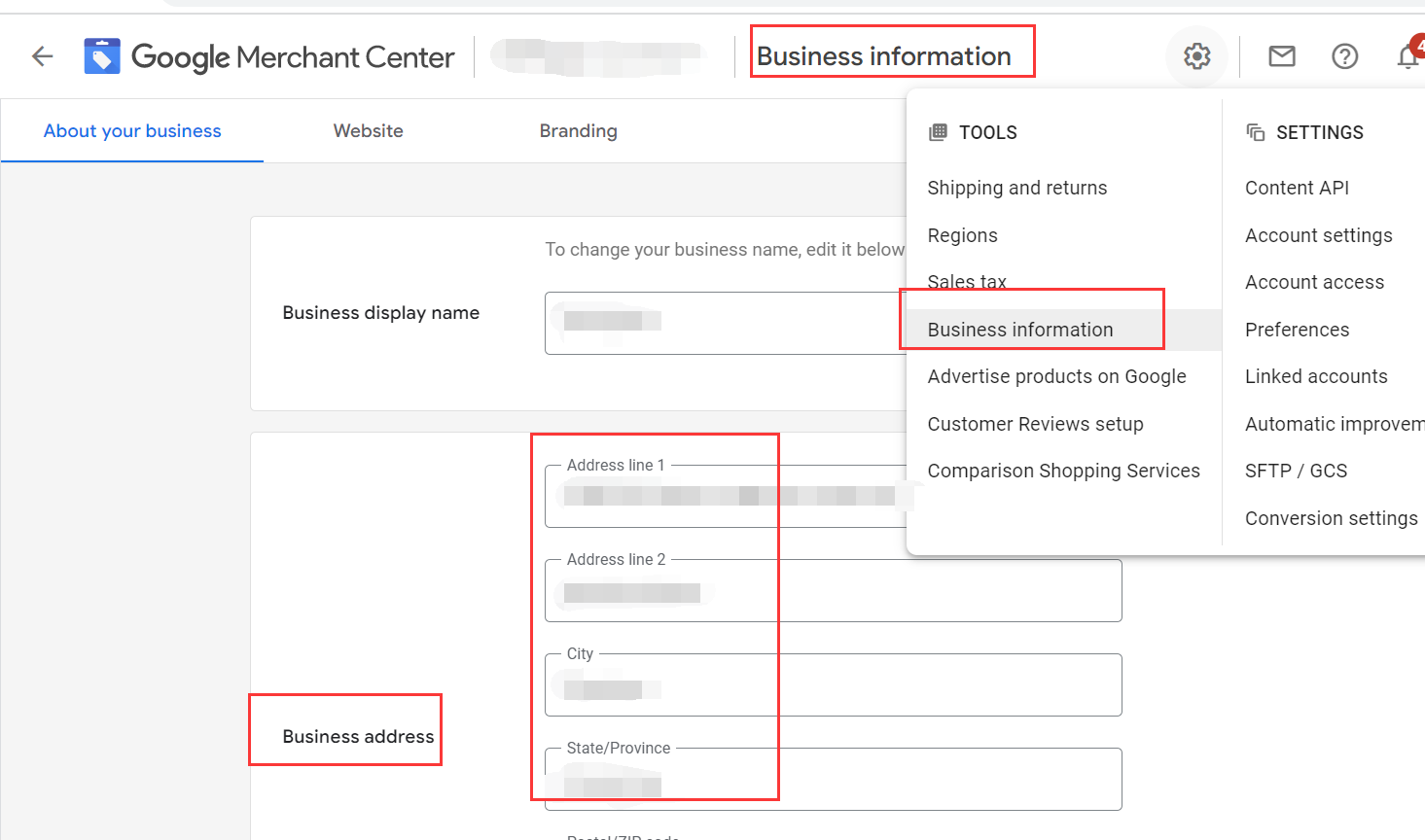This screenshot has width=1425, height=840.
Task: Open the messages envelope icon
Action: (x=1281, y=55)
